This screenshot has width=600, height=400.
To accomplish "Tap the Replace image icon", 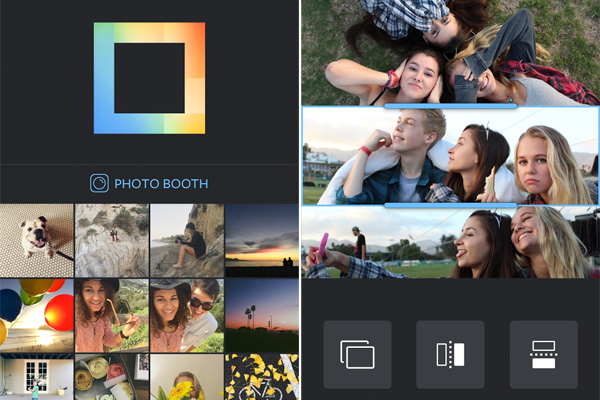I will [x=357, y=354].
